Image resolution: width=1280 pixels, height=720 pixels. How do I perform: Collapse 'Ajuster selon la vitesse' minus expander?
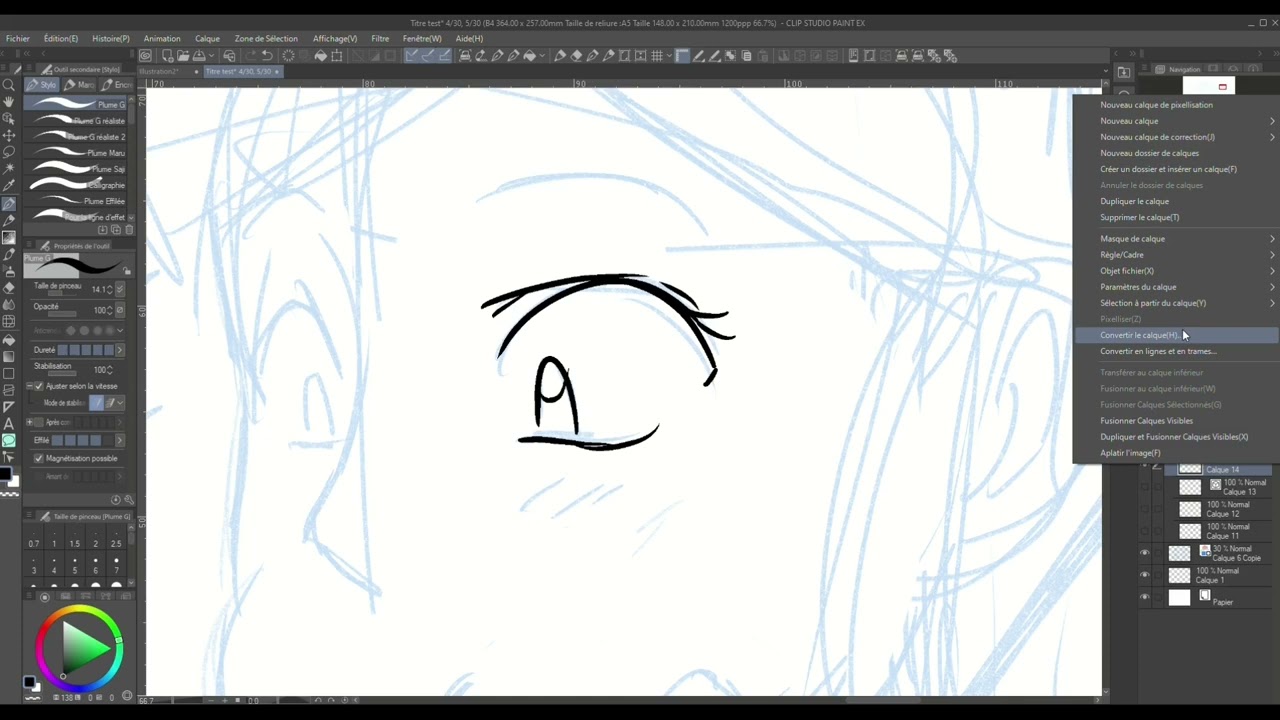29,386
